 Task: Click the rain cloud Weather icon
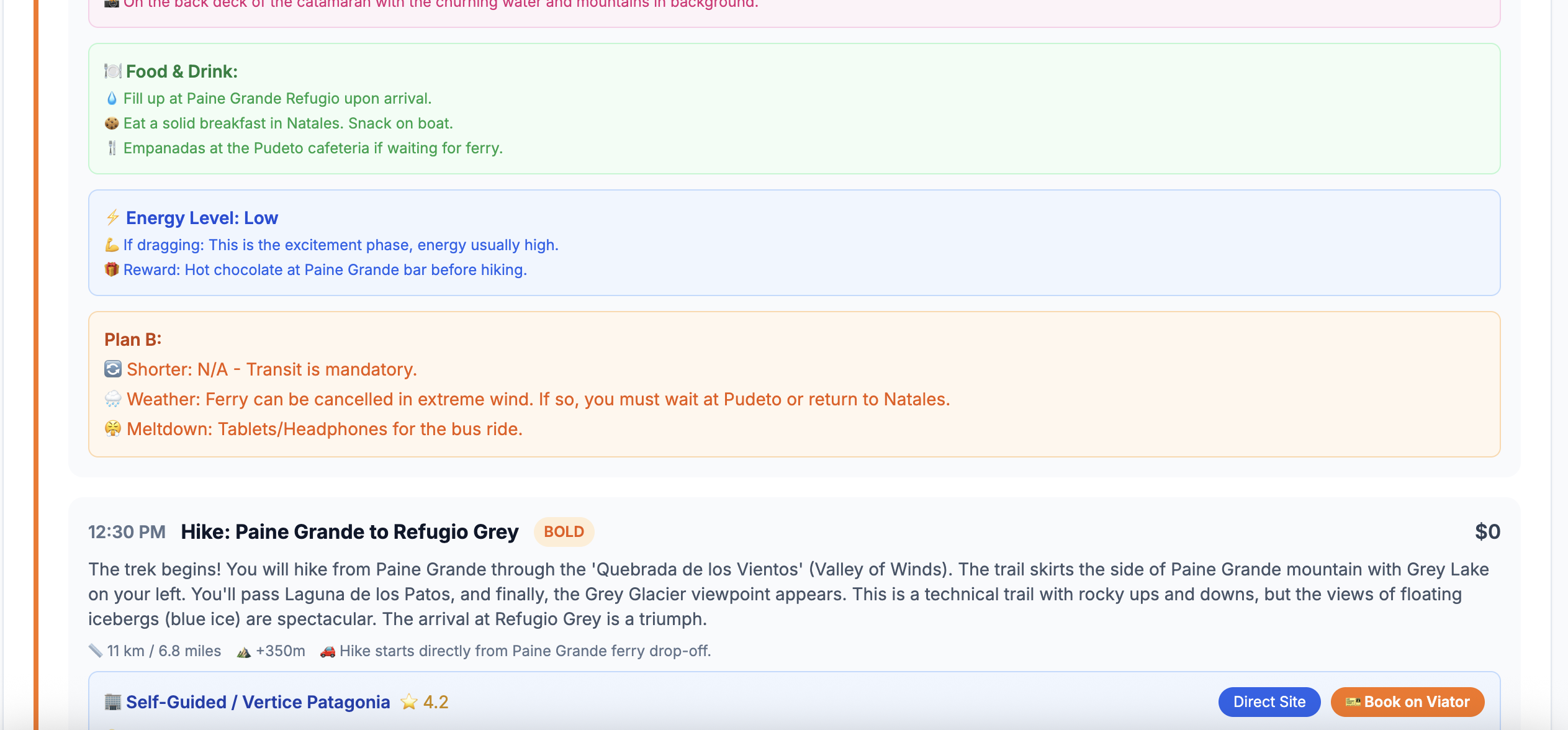[113, 399]
